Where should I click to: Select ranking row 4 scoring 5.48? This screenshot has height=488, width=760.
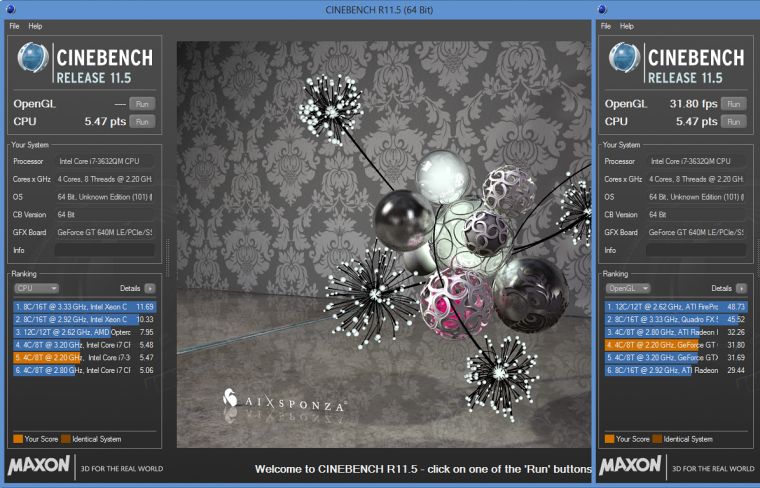[x=85, y=345]
